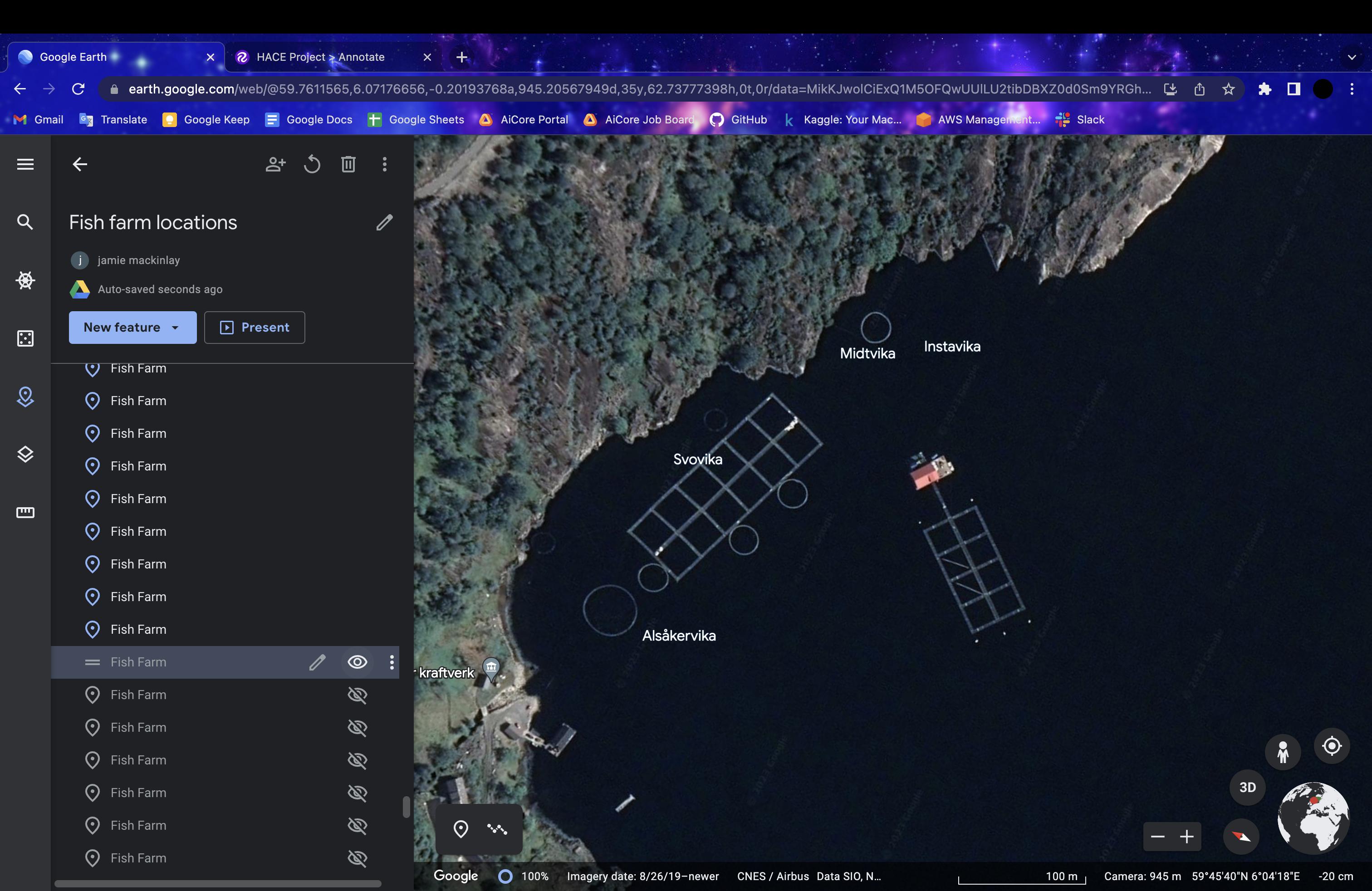This screenshot has width=1372, height=891.
Task: Open Projects pin icon in sidebar
Action: tap(25, 397)
